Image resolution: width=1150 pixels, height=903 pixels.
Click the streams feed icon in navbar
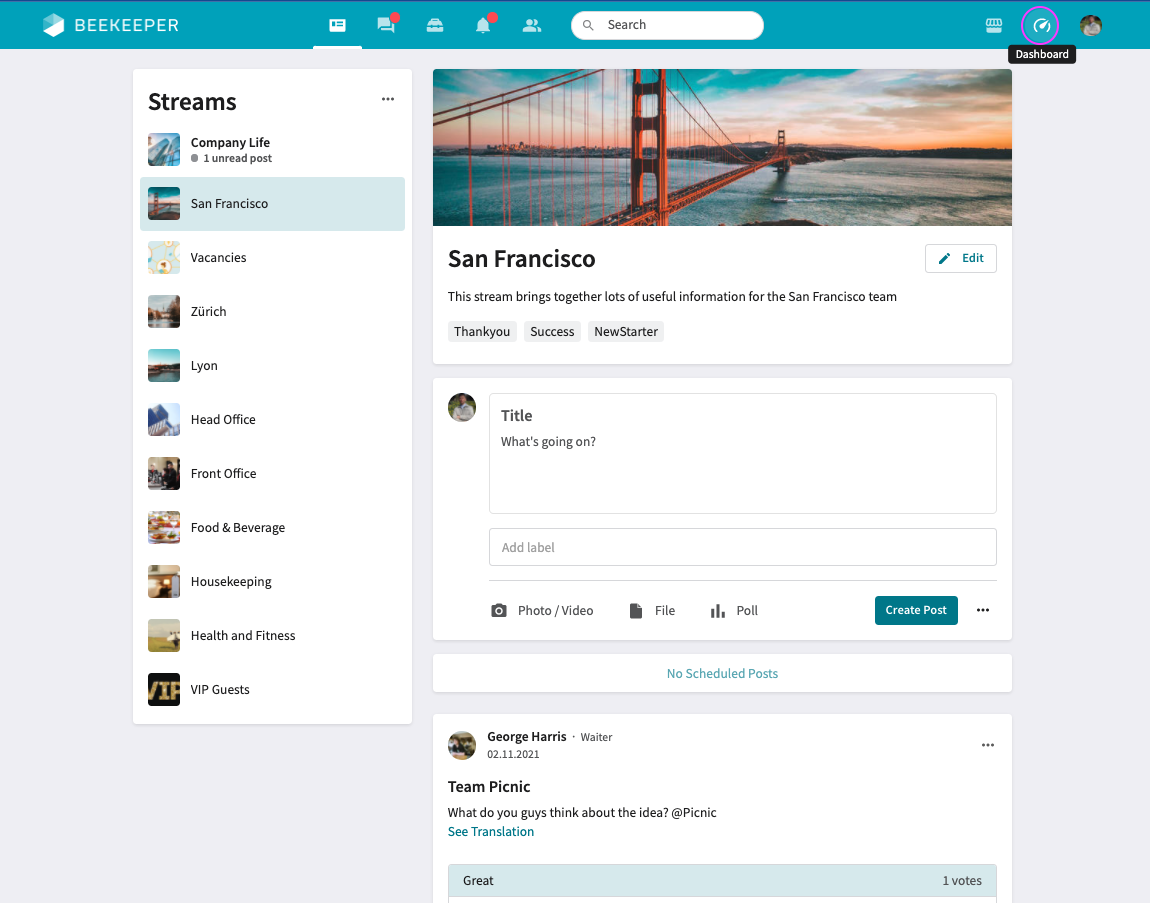(337, 25)
